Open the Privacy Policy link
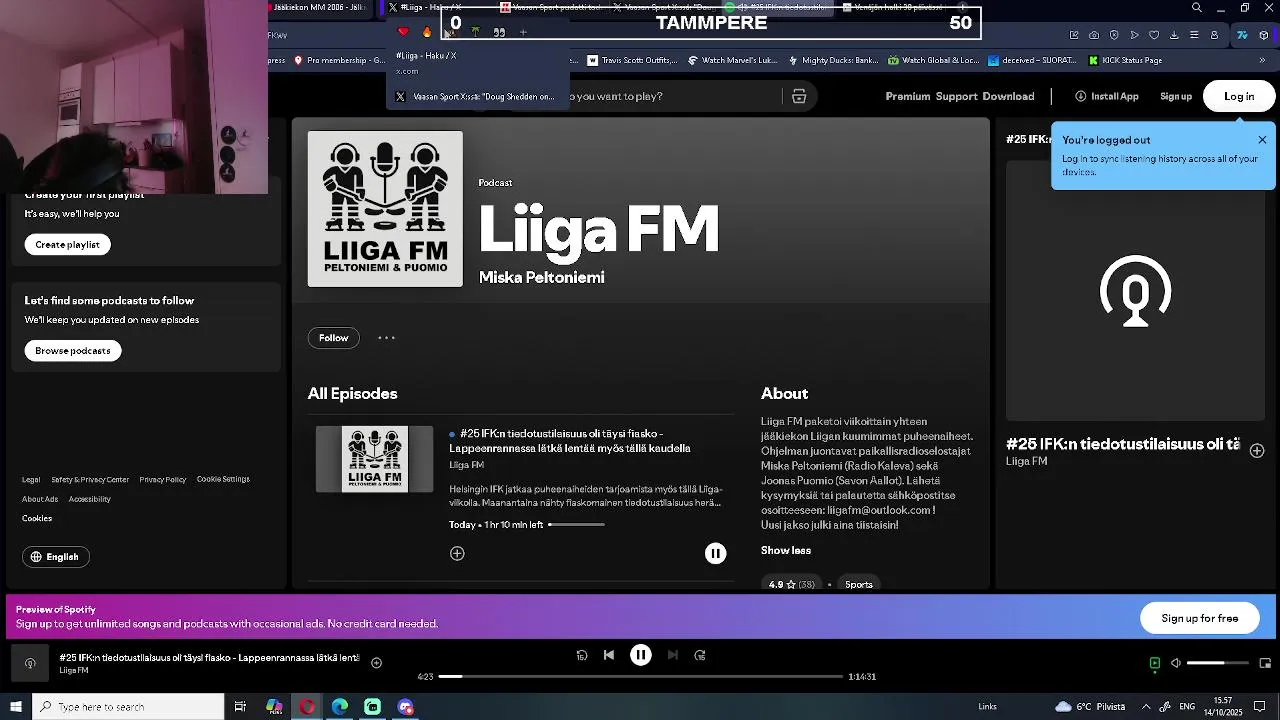1280x720 pixels. point(163,480)
